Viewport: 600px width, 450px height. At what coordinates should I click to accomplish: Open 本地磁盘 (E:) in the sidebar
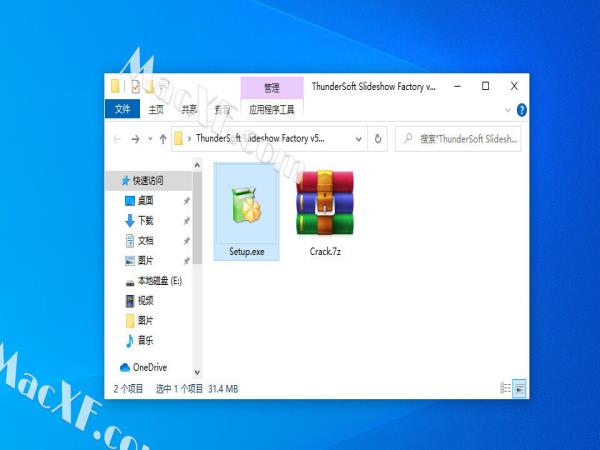point(160,281)
